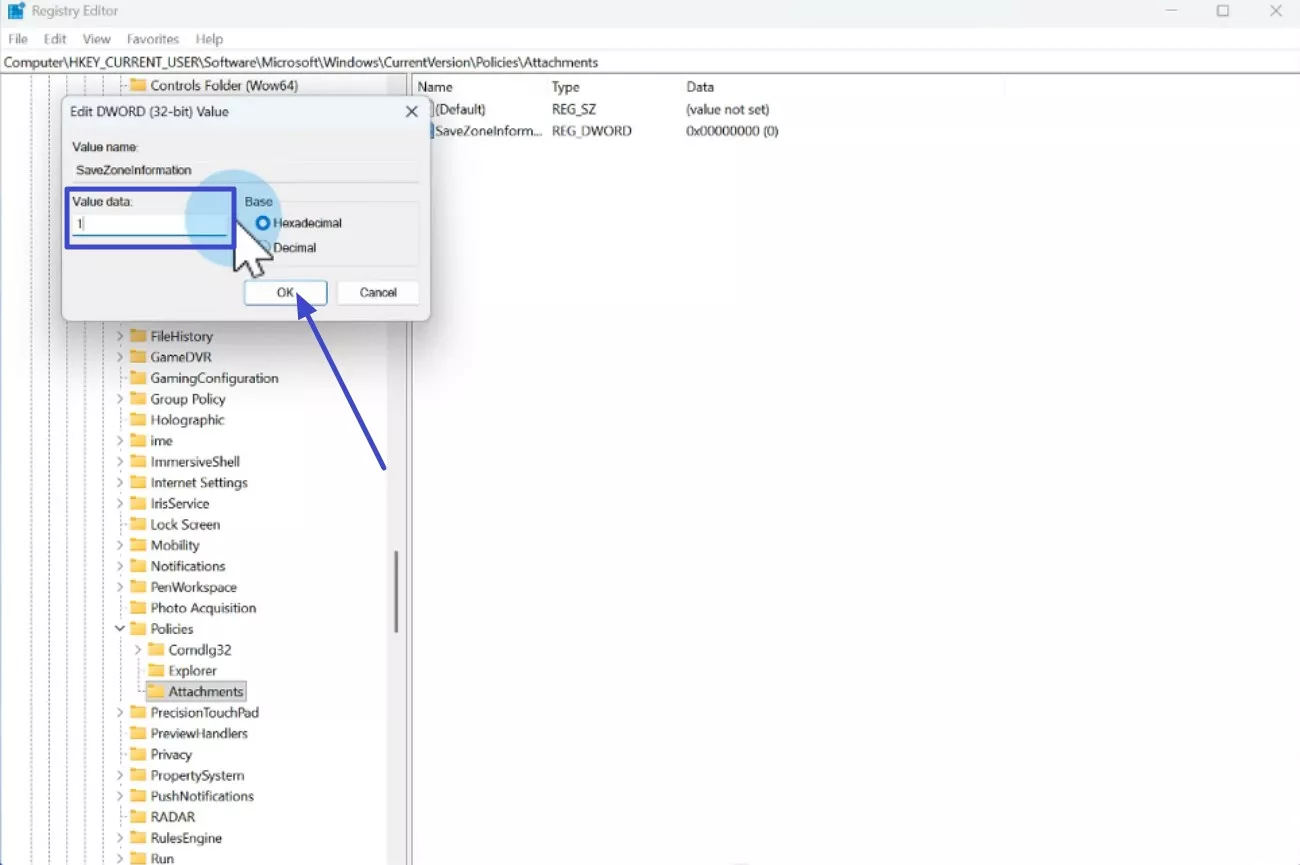This screenshot has height=865, width=1300.
Task: Expand the Internet Settings key
Action: (x=120, y=482)
